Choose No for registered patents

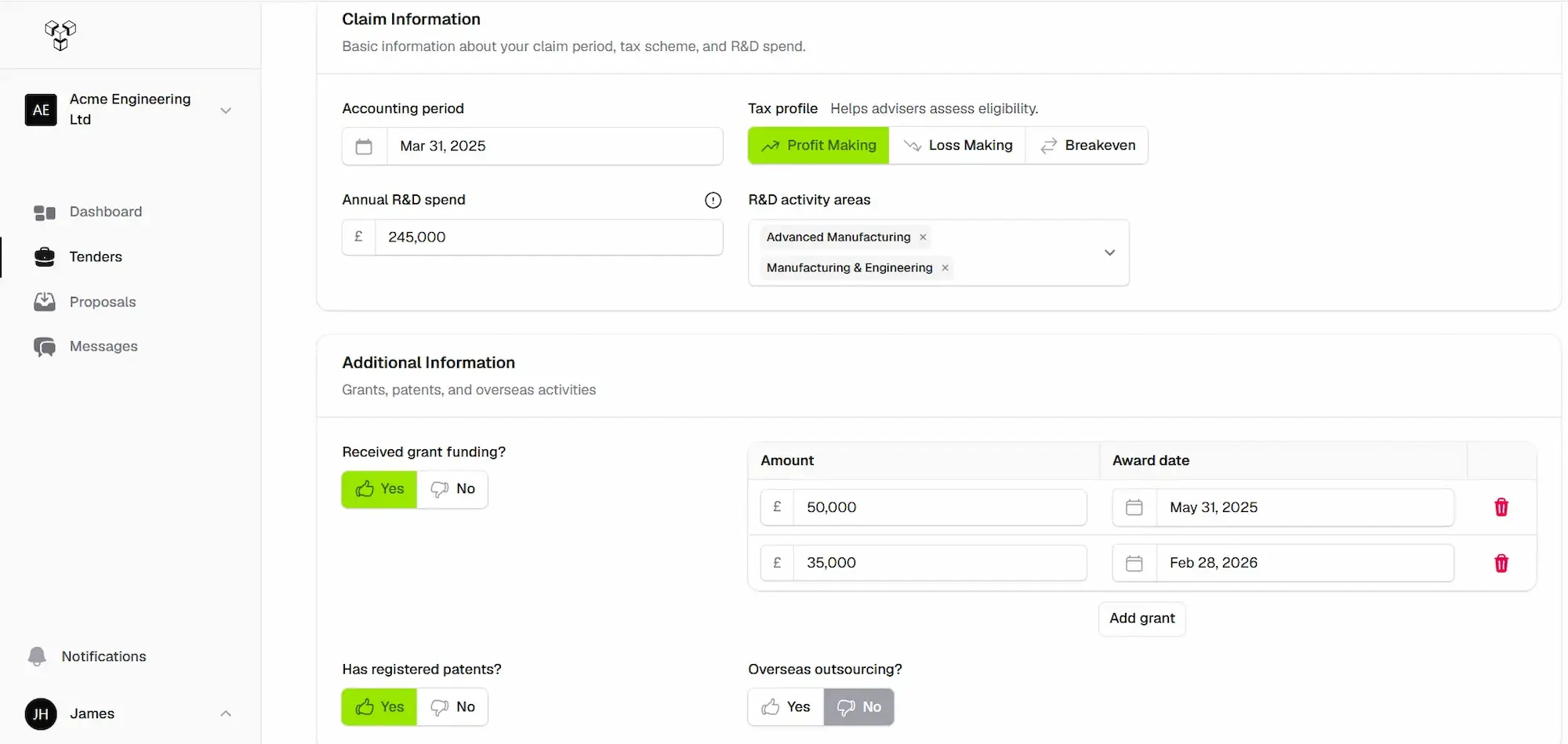coord(452,707)
